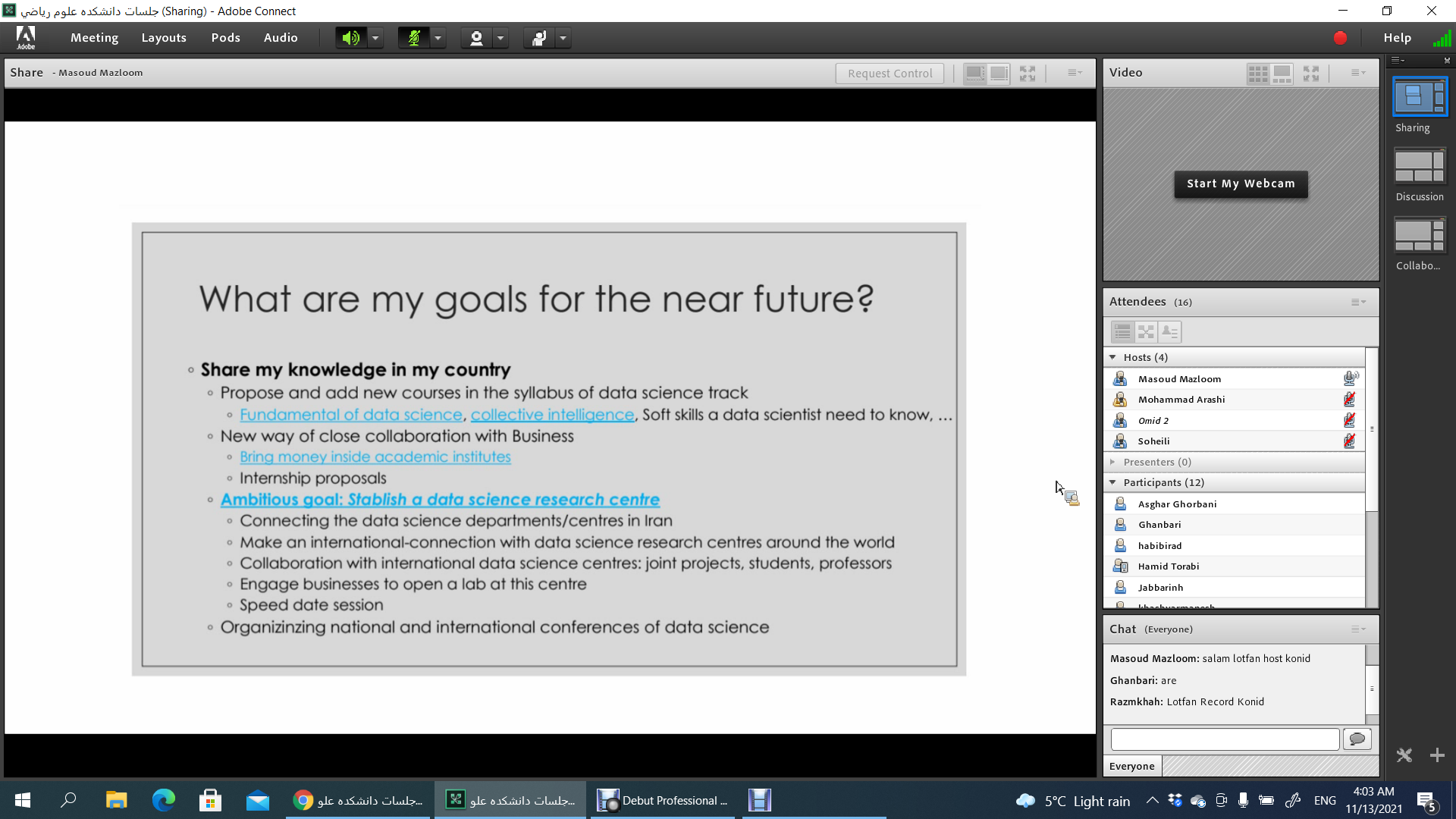Click the red recording indicator
The width and height of the screenshot is (1456, 819).
[1340, 38]
